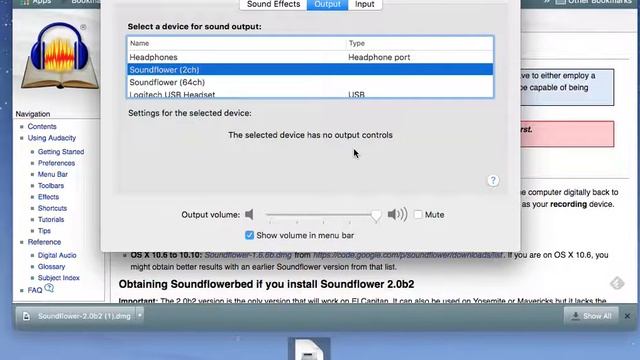
Task: Open the Glossary link
Action: pyautogui.click(x=51, y=267)
